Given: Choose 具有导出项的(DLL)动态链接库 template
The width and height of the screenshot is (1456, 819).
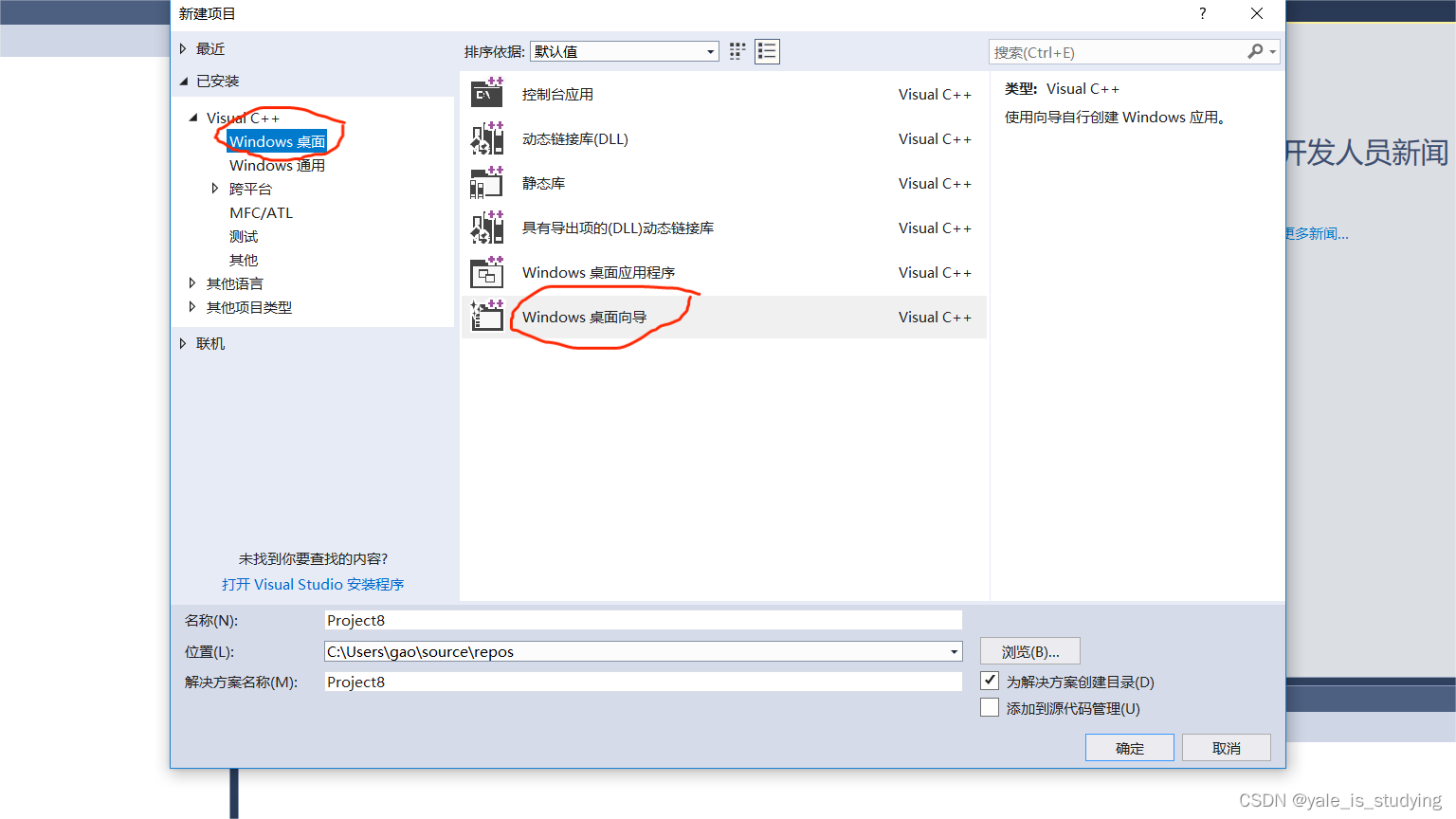Looking at the screenshot, I should (x=724, y=227).
